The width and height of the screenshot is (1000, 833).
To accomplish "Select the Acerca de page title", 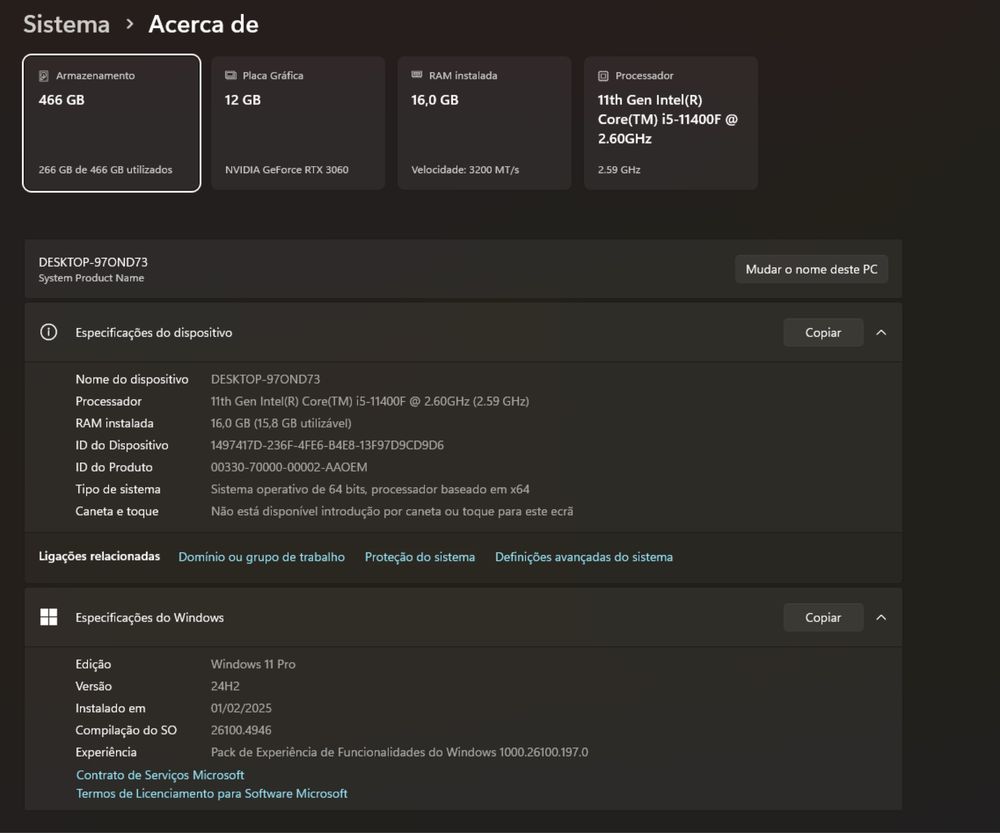I will (203, 24).
